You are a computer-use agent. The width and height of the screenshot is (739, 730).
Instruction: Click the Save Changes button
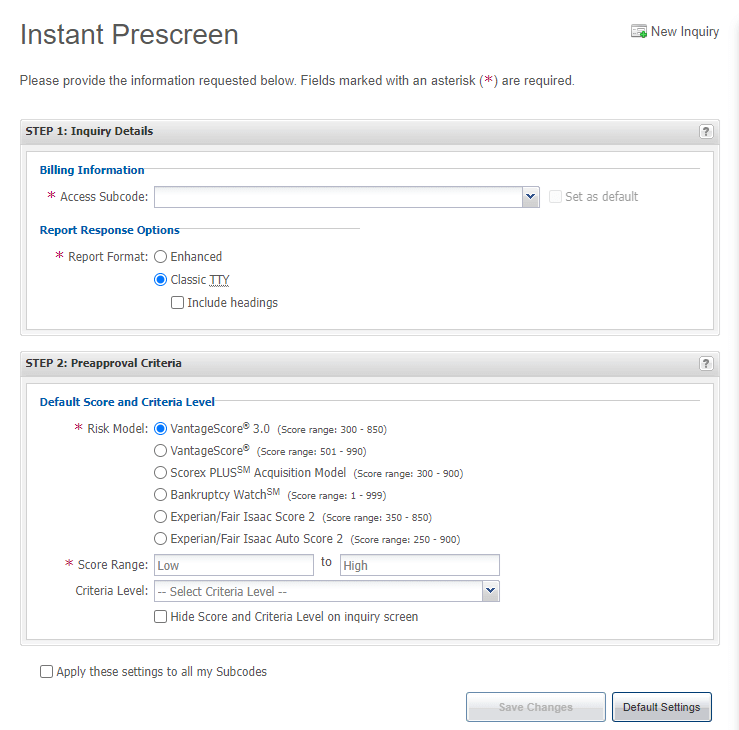pyautogui.click(x=535, y=707)
